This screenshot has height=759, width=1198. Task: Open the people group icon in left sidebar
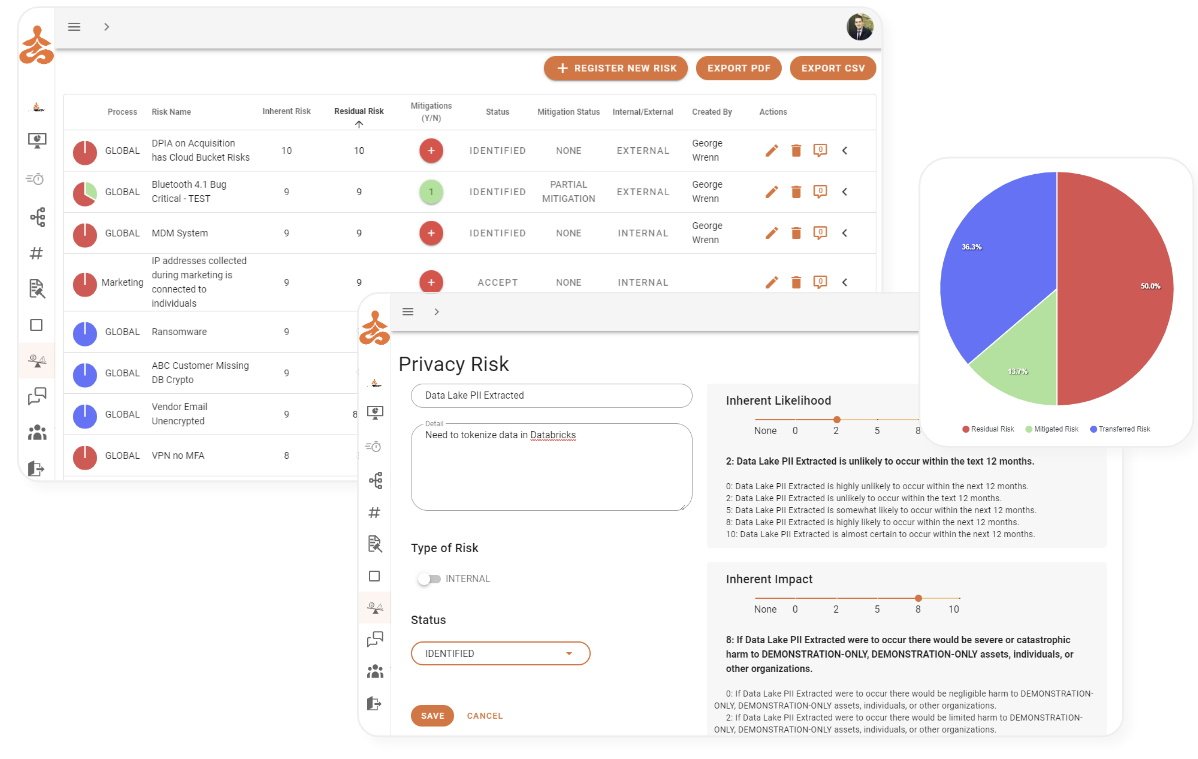[37, 433]
